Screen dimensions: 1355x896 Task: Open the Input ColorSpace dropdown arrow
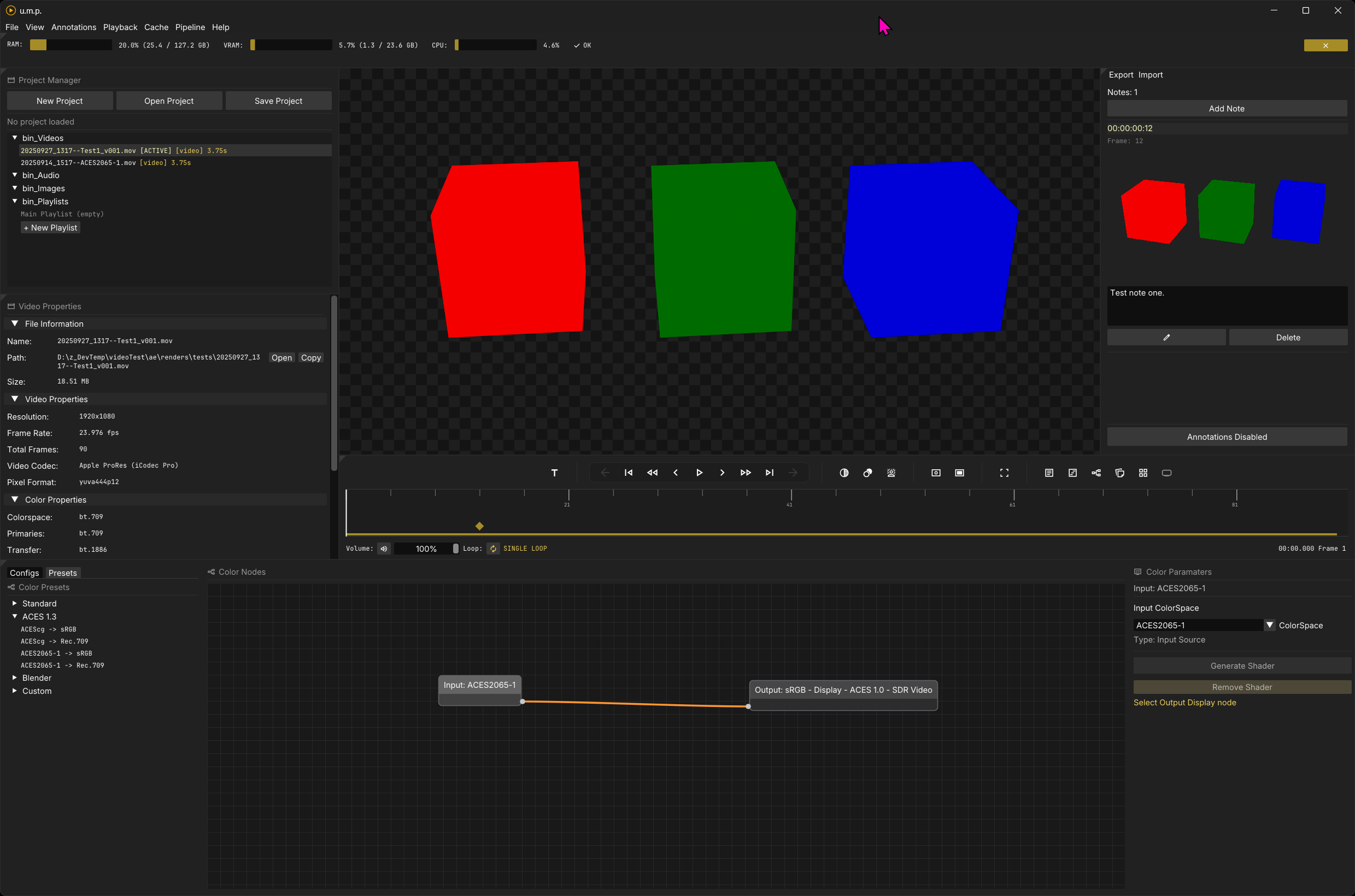1269,625
